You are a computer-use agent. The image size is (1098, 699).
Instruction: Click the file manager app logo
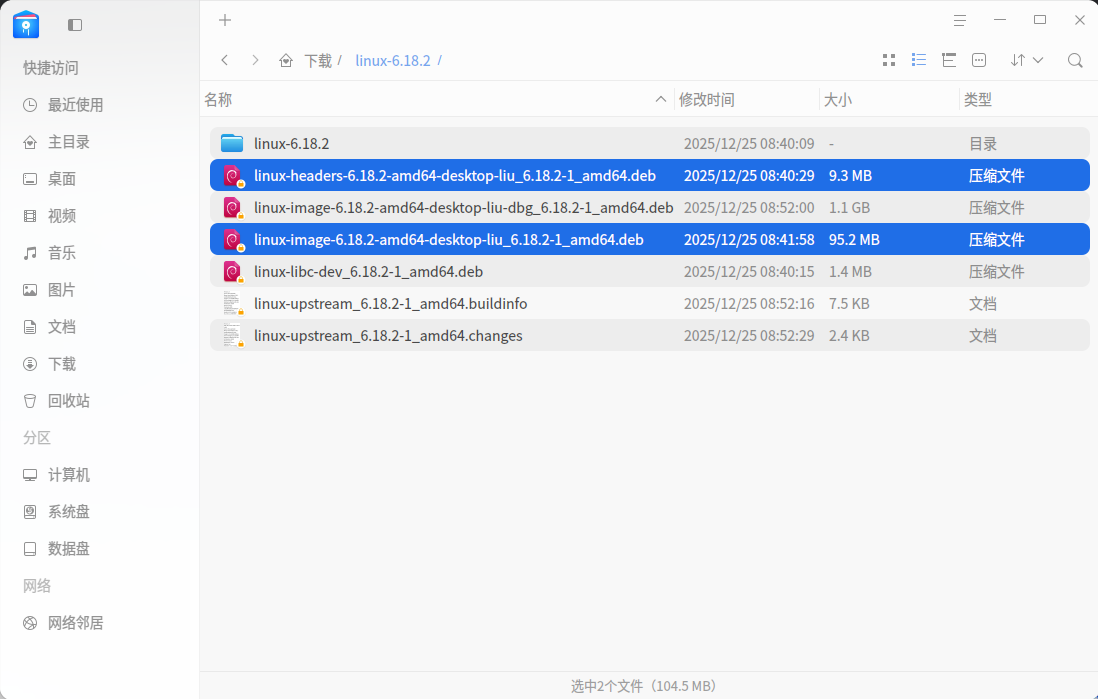click(26, 25)
